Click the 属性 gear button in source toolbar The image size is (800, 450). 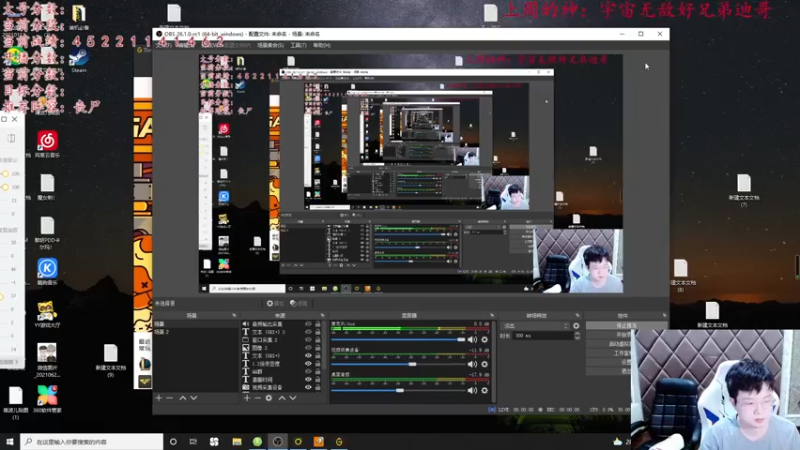tap(274, 303)
